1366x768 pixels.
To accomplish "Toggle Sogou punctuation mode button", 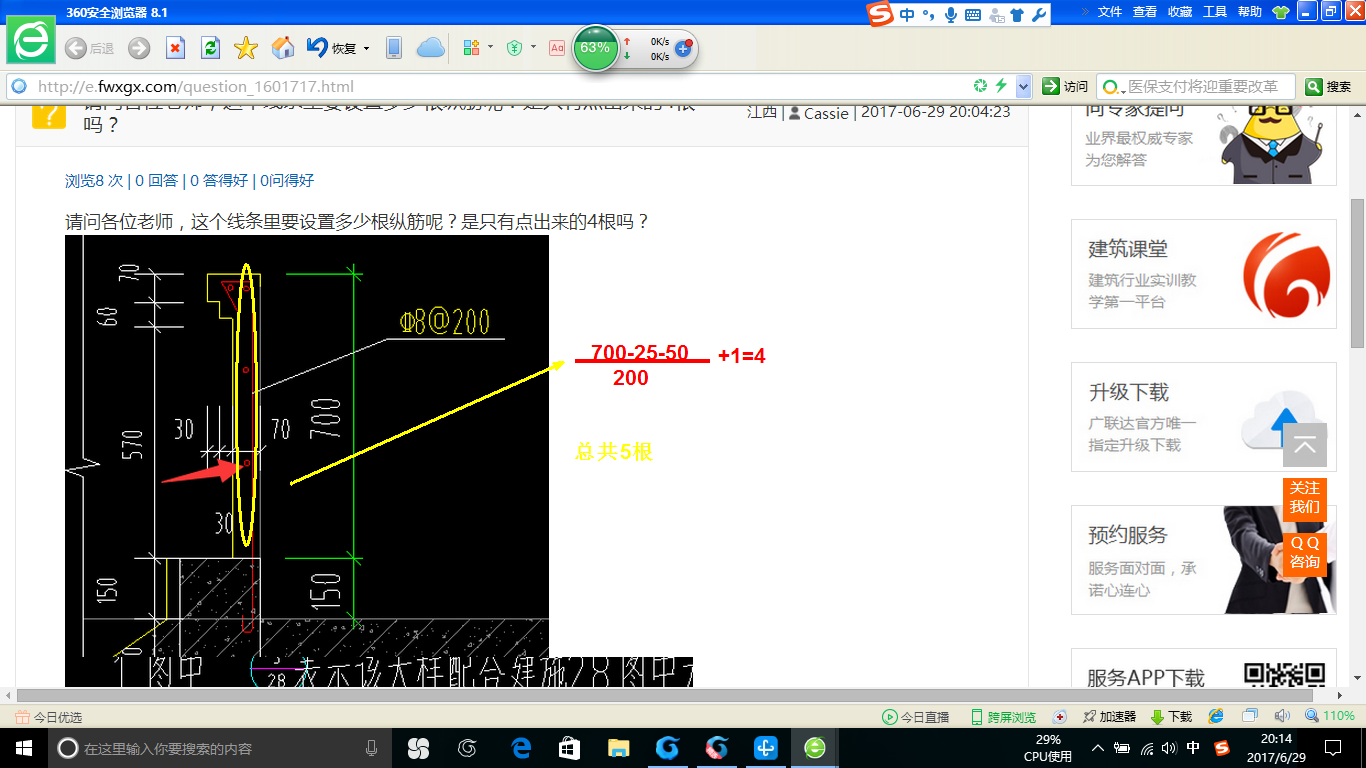I will coord(928,14).
